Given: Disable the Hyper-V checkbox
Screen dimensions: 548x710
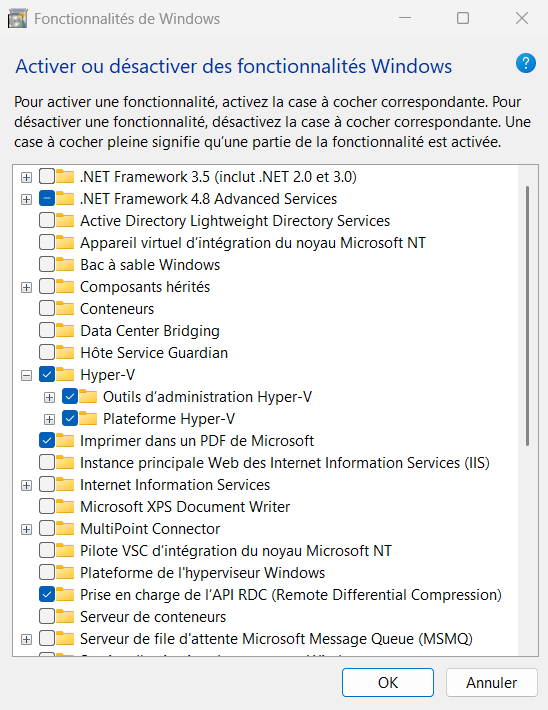Looking at the screenshot, I should pos(47,374).
